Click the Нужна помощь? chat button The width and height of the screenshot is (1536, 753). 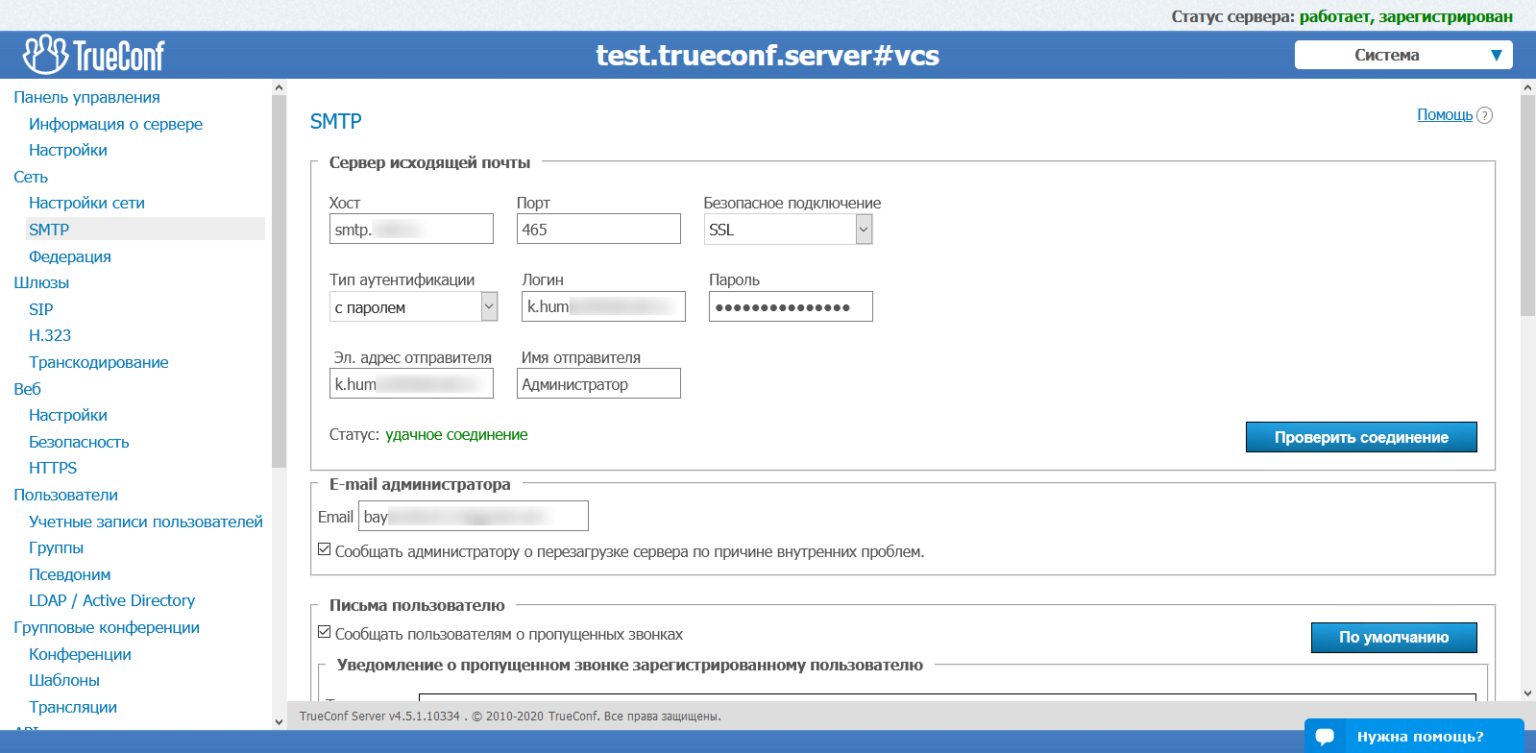[1414, 737]
